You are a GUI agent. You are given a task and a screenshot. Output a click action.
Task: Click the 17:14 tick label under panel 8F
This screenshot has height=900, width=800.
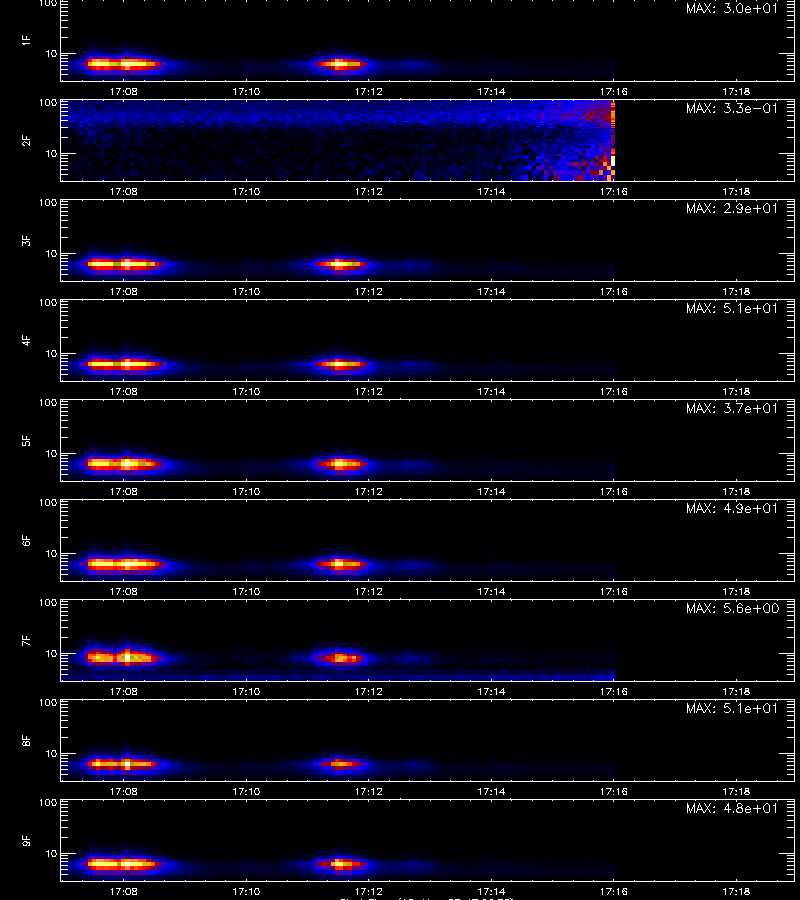coord(491,792)
